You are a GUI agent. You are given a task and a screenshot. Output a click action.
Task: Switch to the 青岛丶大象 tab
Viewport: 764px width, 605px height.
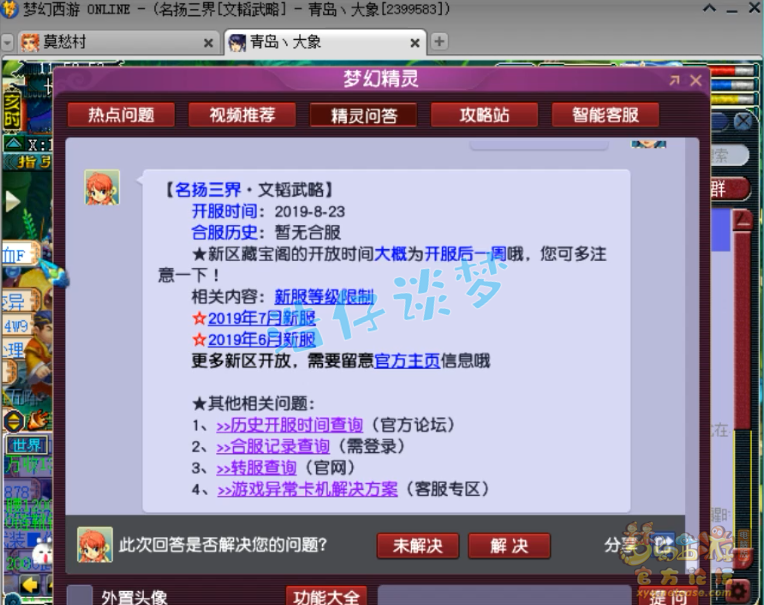325,42
